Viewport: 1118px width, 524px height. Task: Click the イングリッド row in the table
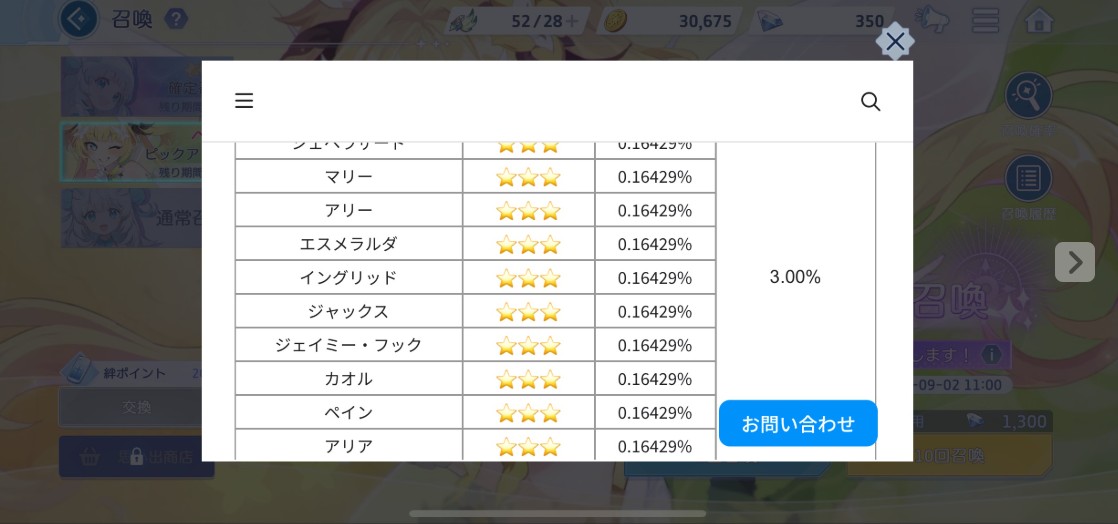[348, 277]
